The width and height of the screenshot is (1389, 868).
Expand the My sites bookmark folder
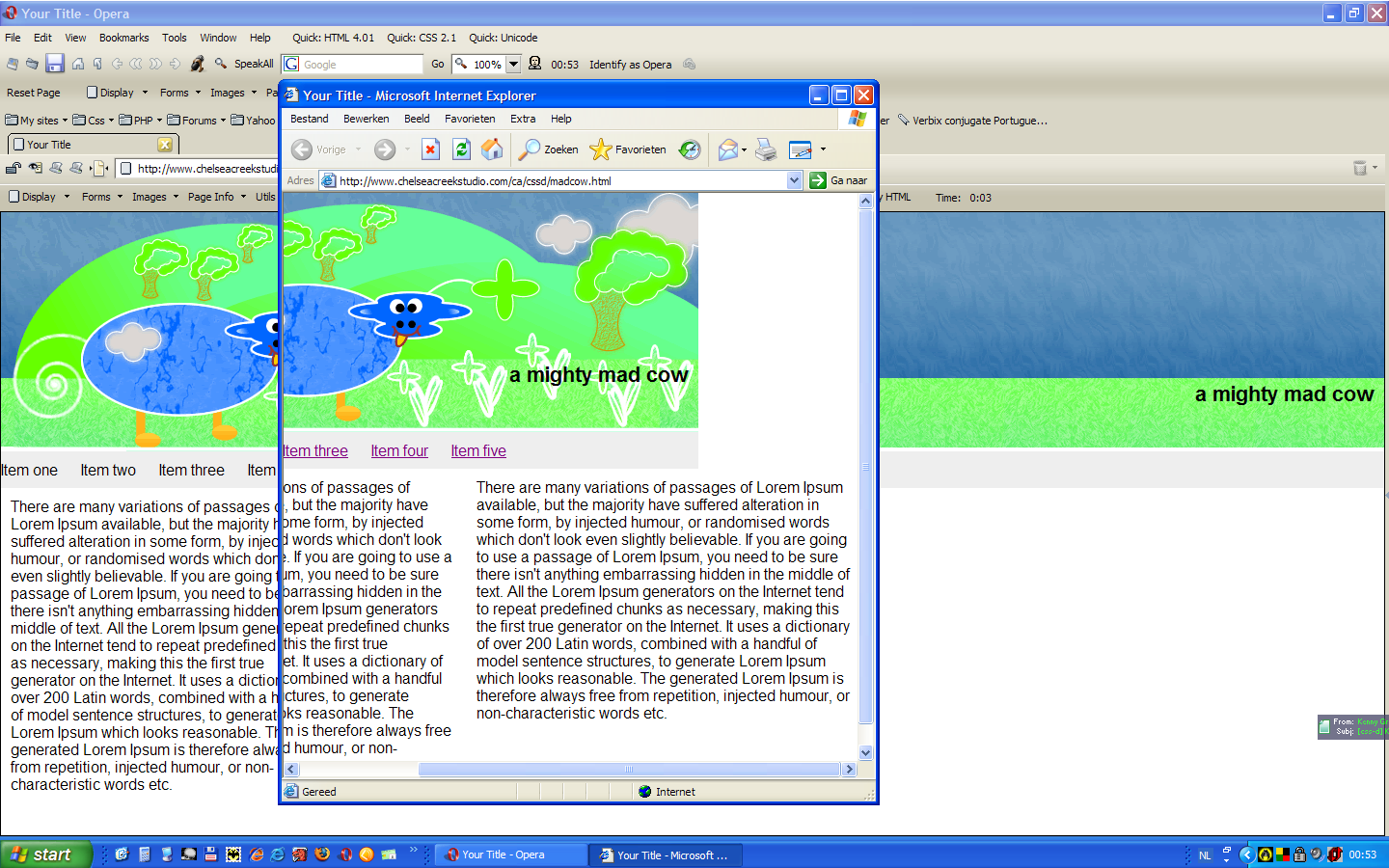[38, 121]
